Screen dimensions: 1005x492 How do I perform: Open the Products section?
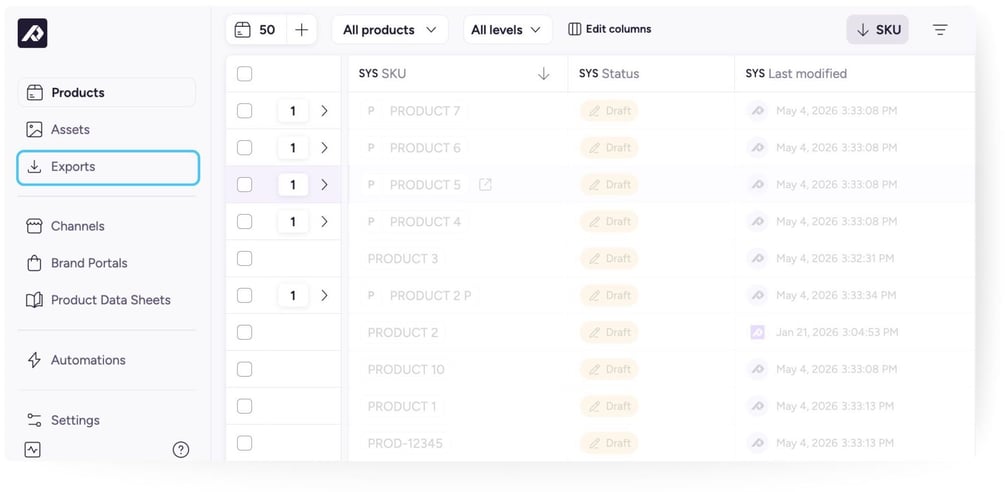106,92
